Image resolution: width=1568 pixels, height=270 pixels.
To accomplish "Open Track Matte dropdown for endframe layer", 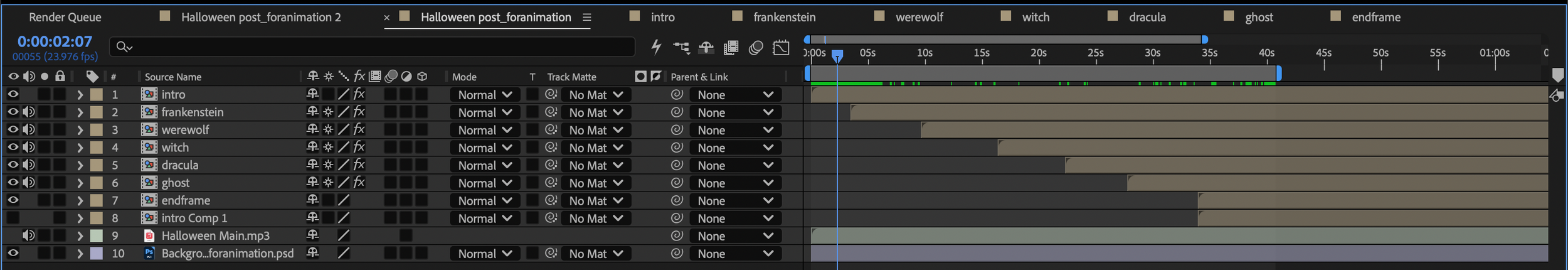I will point(596,201).
